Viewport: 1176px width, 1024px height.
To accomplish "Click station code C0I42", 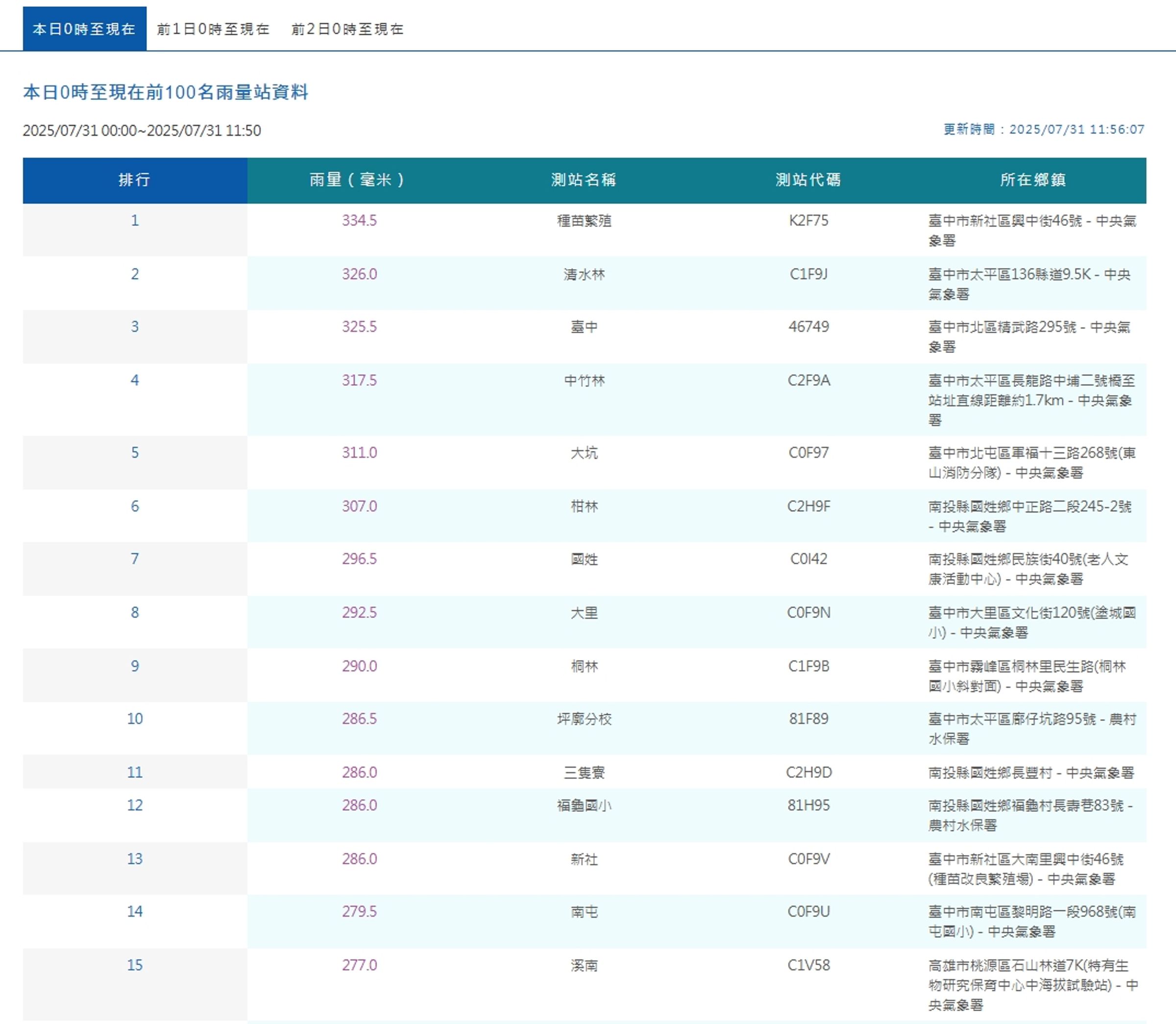I will [x=809, y=559].
